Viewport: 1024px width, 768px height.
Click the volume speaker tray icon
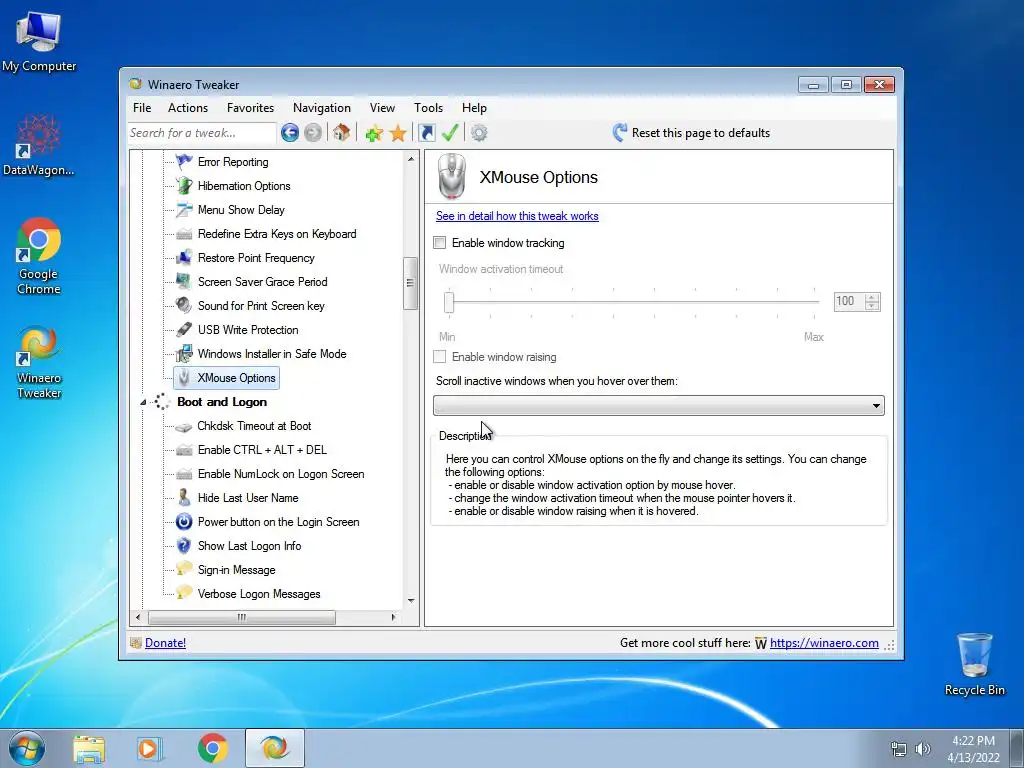(923, 749)
